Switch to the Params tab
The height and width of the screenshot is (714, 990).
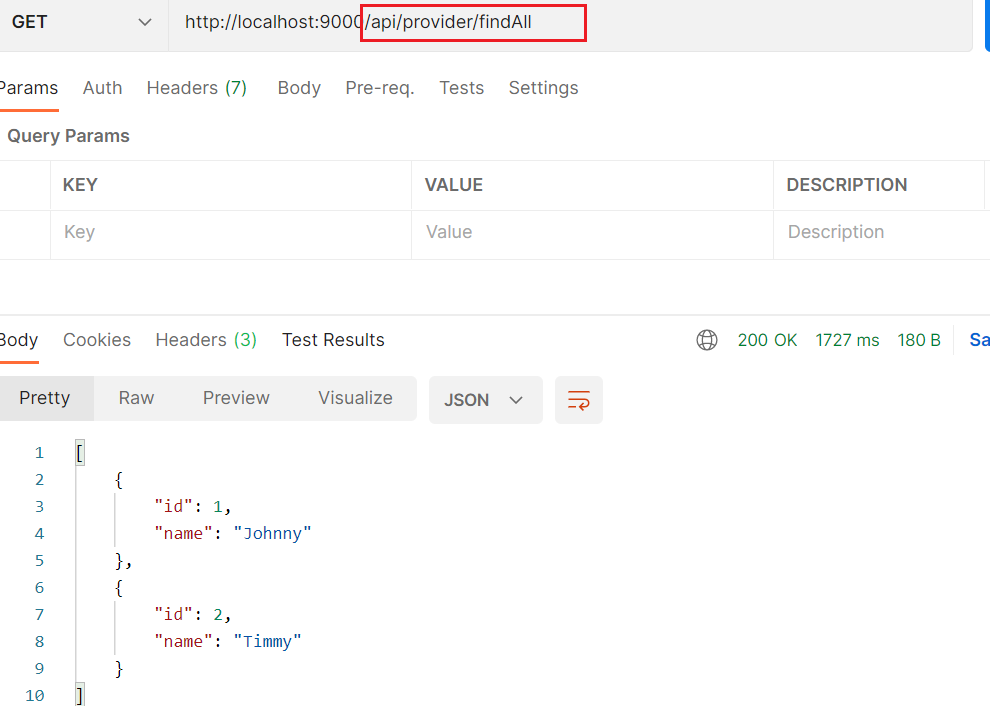coord(28,88)
